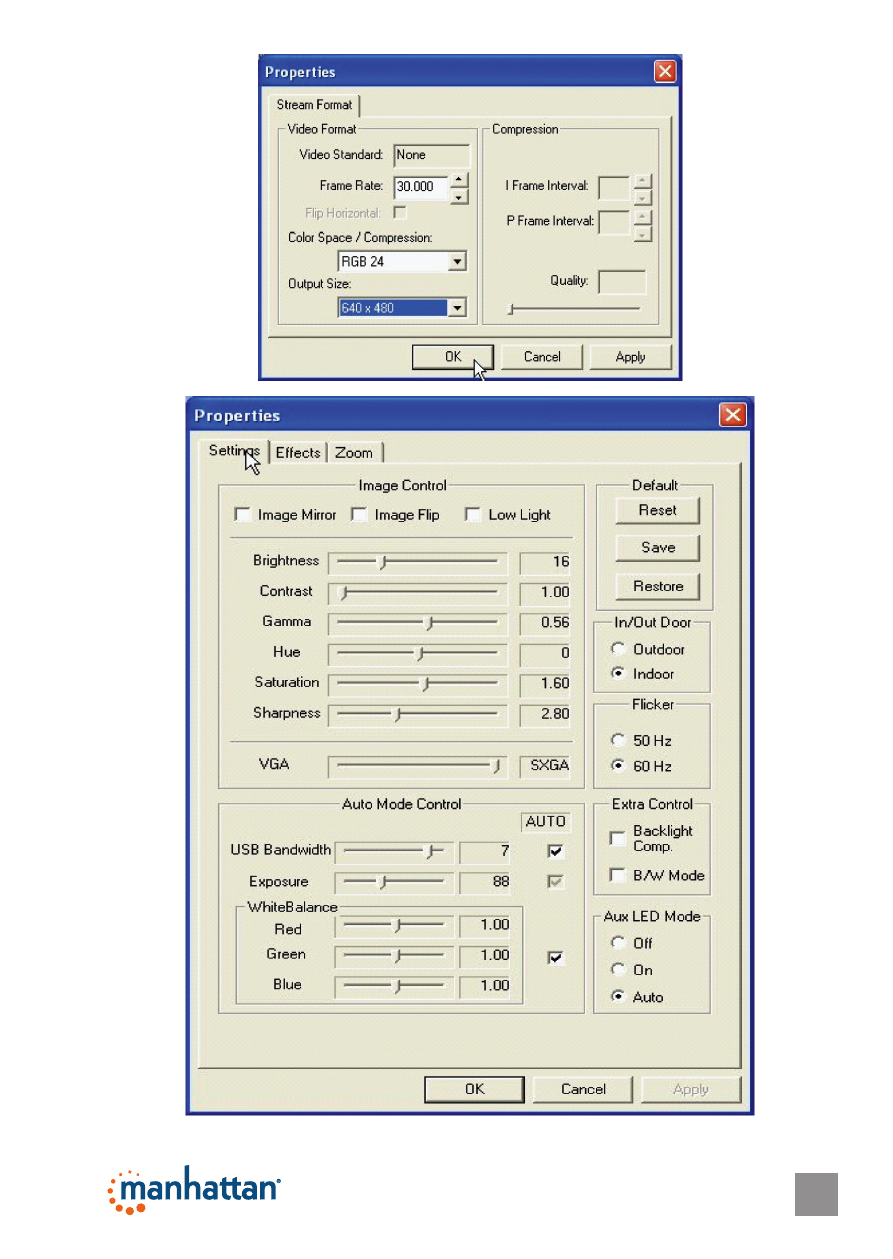
Task: Enable Backlight Comp. checkbox
Action: [x=618, y=838]
